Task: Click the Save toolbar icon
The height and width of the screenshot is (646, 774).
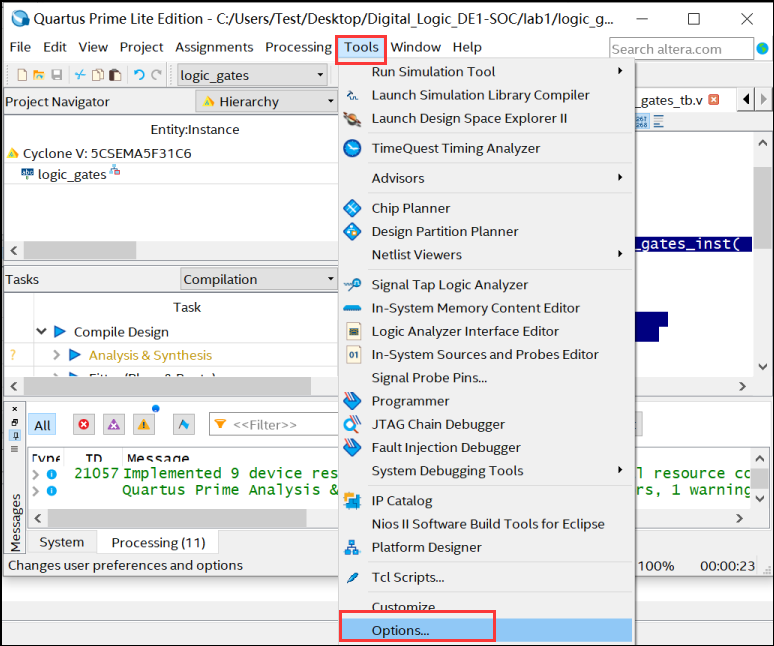Action: coord(57,75)
